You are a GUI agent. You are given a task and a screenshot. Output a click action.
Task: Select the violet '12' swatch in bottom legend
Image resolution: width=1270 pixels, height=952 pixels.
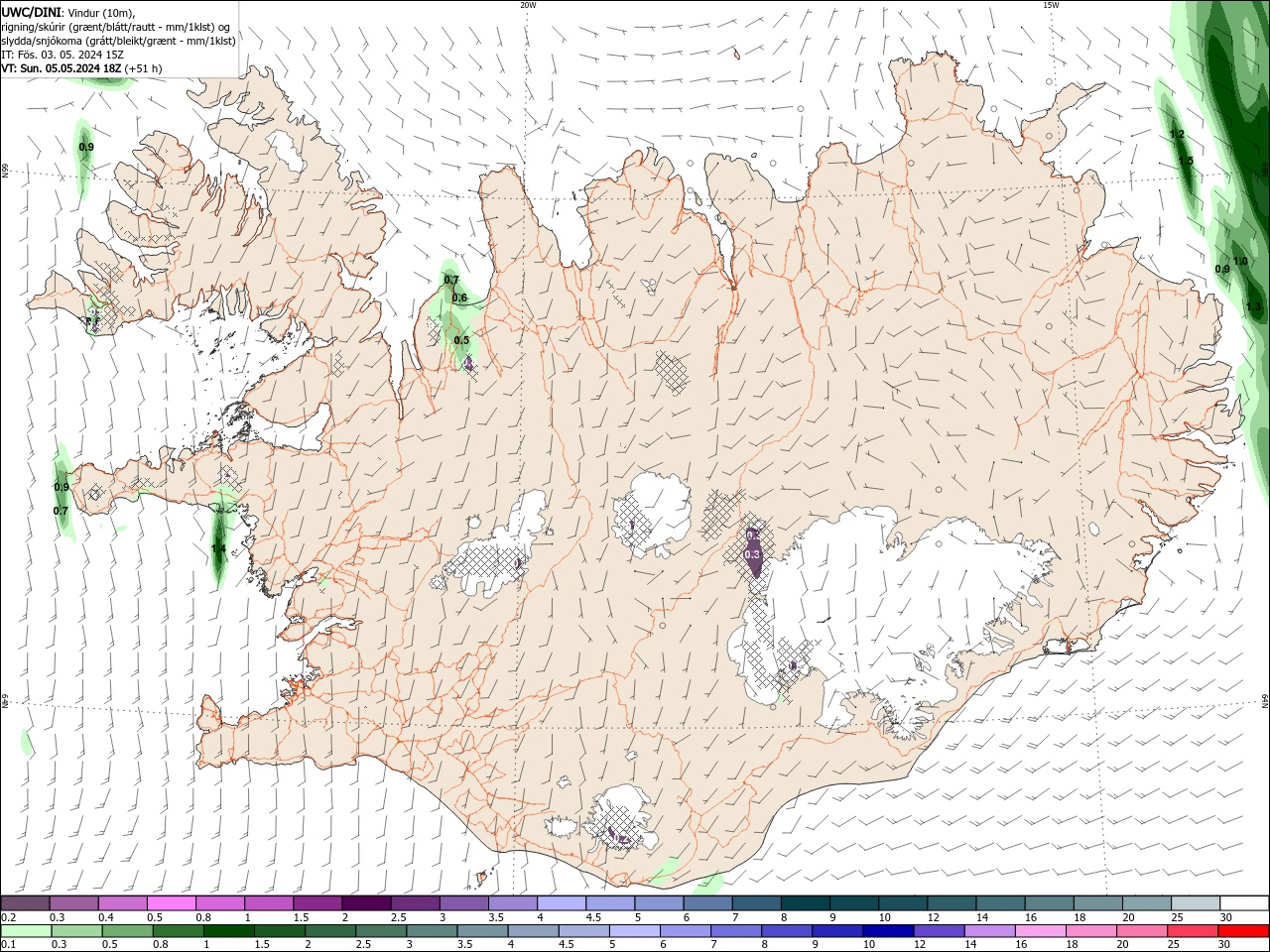939,931
